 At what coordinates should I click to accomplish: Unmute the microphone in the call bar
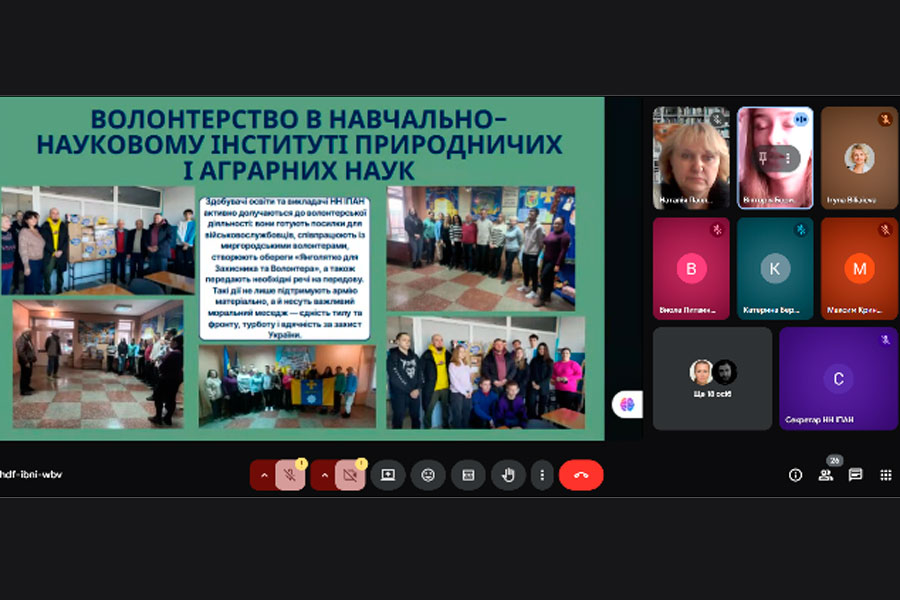pos(290,475)
